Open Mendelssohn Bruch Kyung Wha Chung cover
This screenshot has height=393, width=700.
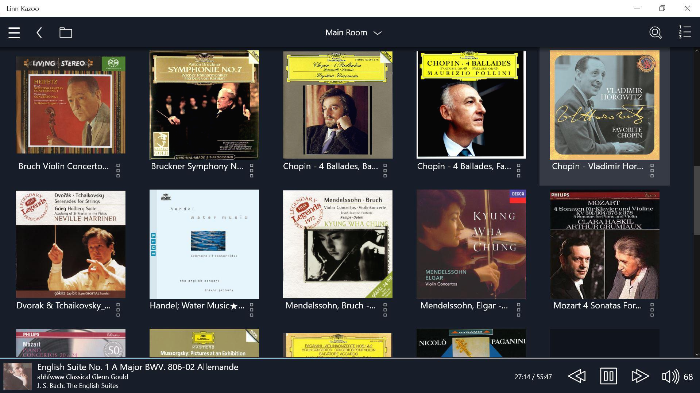coord(338,244)
